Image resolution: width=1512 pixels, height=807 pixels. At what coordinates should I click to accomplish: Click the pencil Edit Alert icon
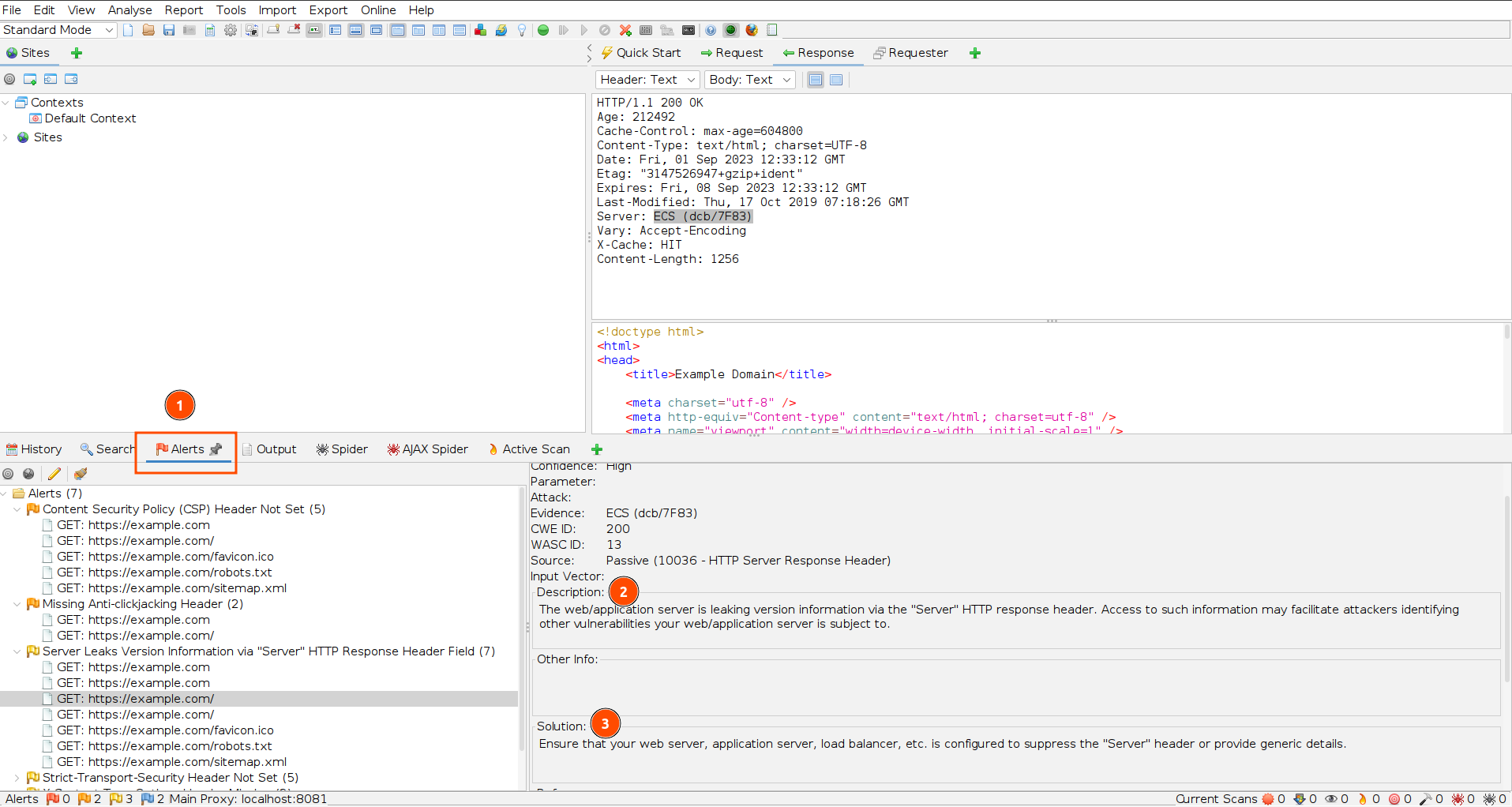click(x=54, y=474)
